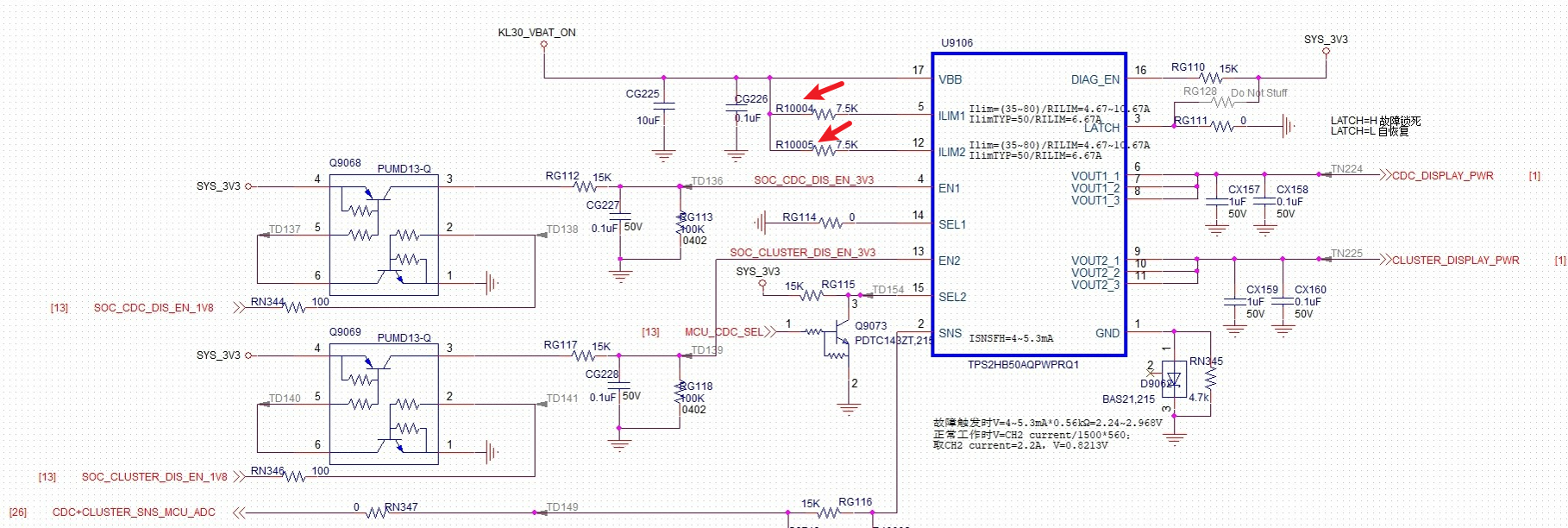This screenshot has width=1568, height=528.
Task: Click the CX160 capacitor symbol
Action: tap(1283, 301)
